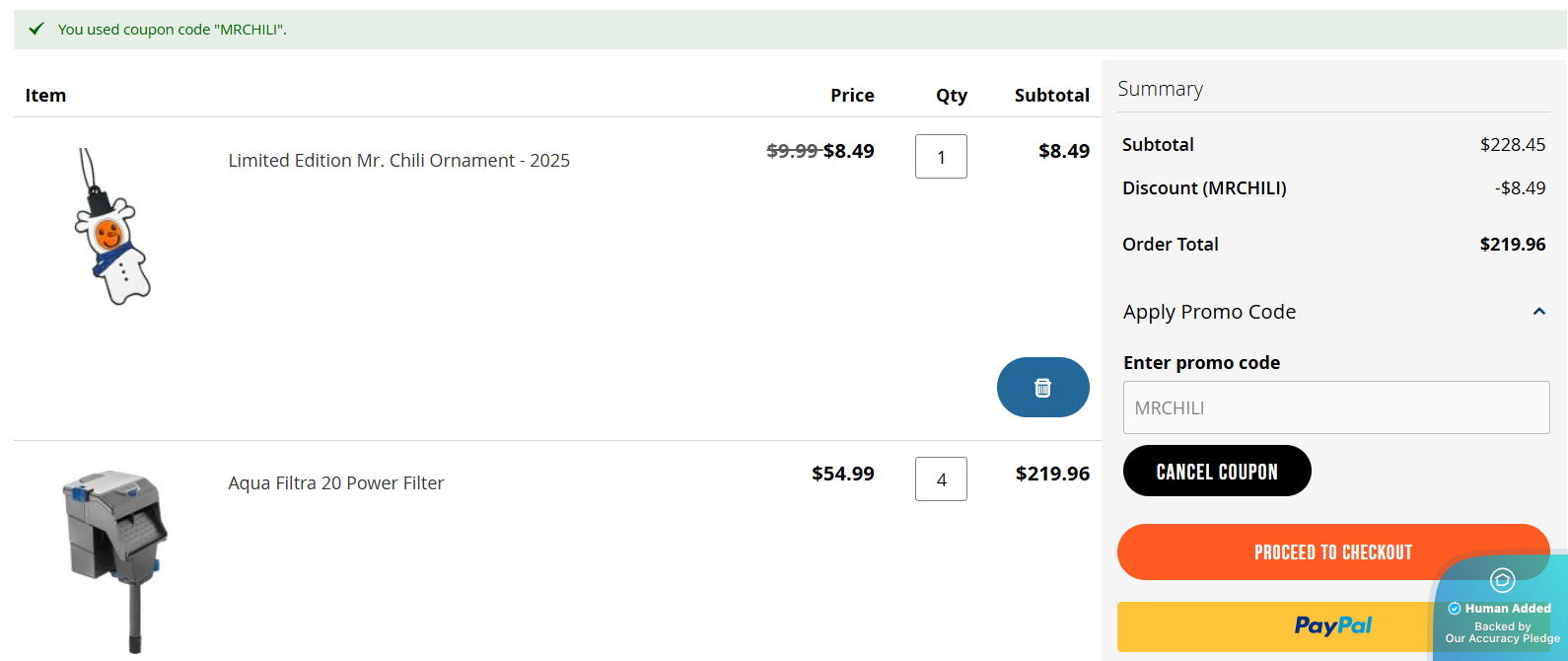This screenshot has width=1568, height=661.
Task: Delete the Mr. Chili Ornament with trash icon
Action: (x=1042, y=388)
